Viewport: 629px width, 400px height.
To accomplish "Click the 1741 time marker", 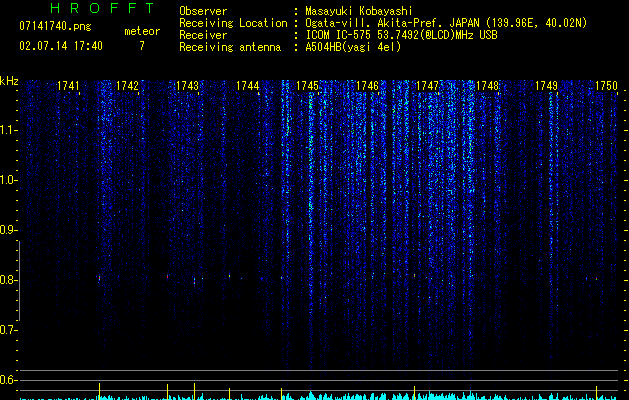I will pyautogui.click(x=68, y=85).
